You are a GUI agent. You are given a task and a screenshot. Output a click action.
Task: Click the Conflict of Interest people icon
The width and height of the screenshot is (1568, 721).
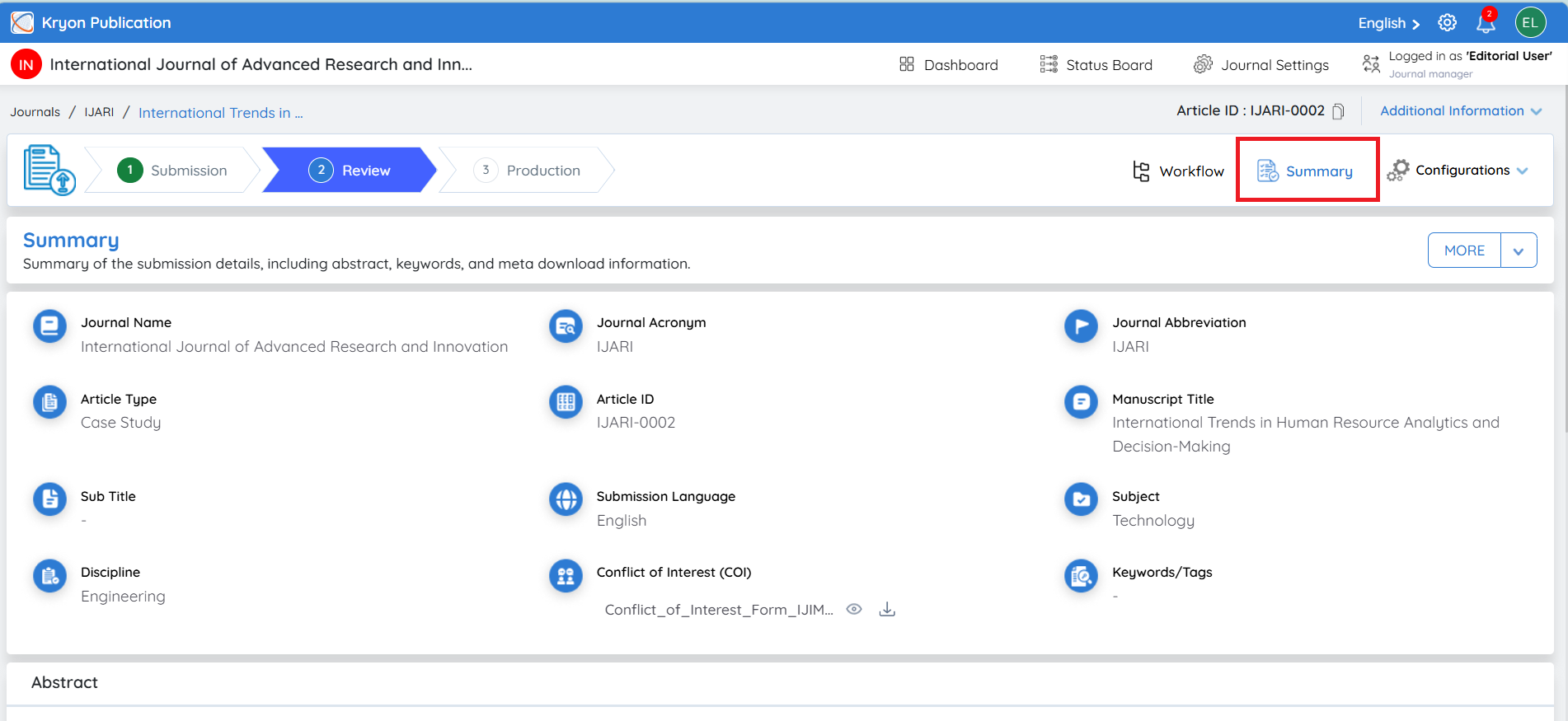tap(566, 576)
